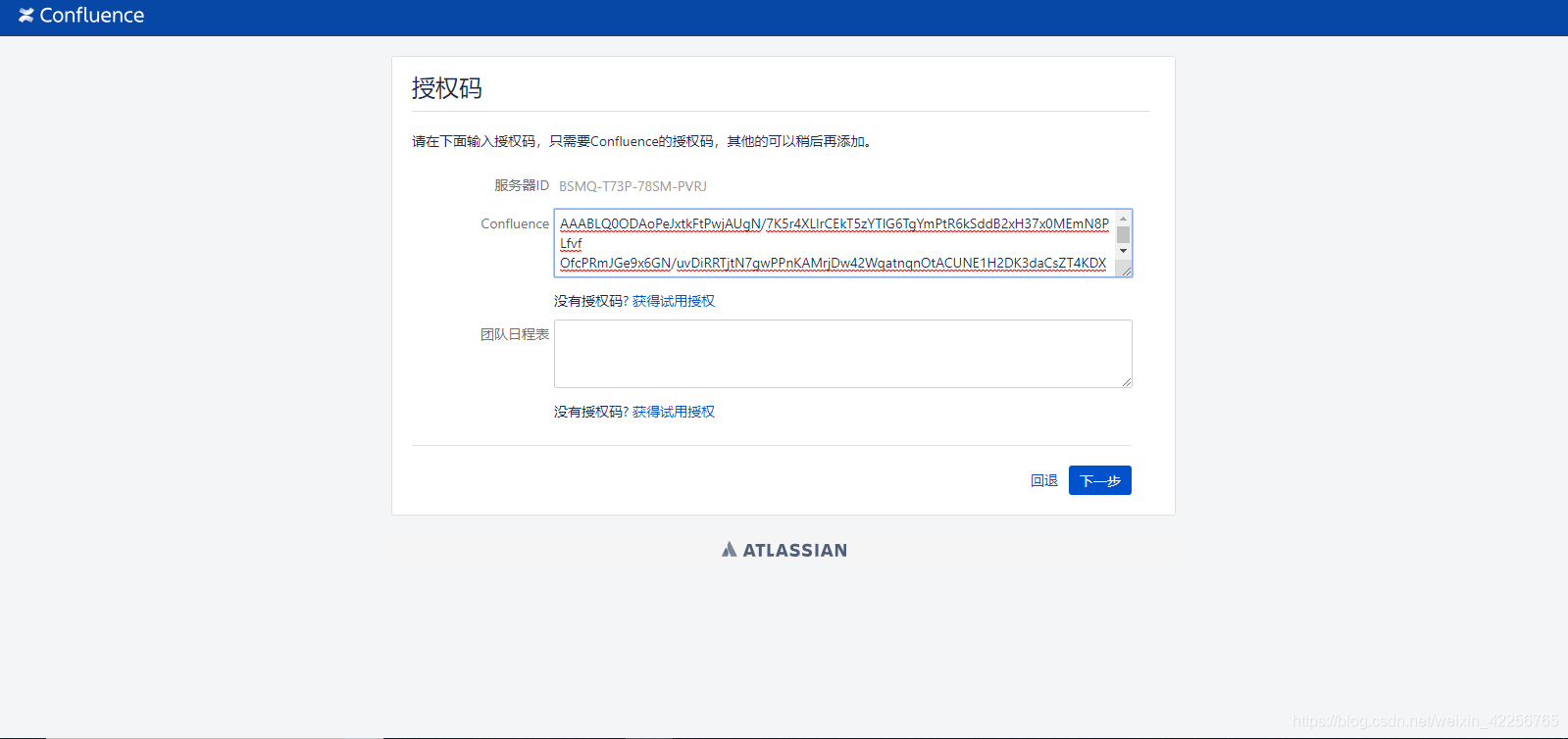The width and height of the screenshot is (1568, 739).
Task: Click the 授权码 page heading
Action: coord(447,88)
